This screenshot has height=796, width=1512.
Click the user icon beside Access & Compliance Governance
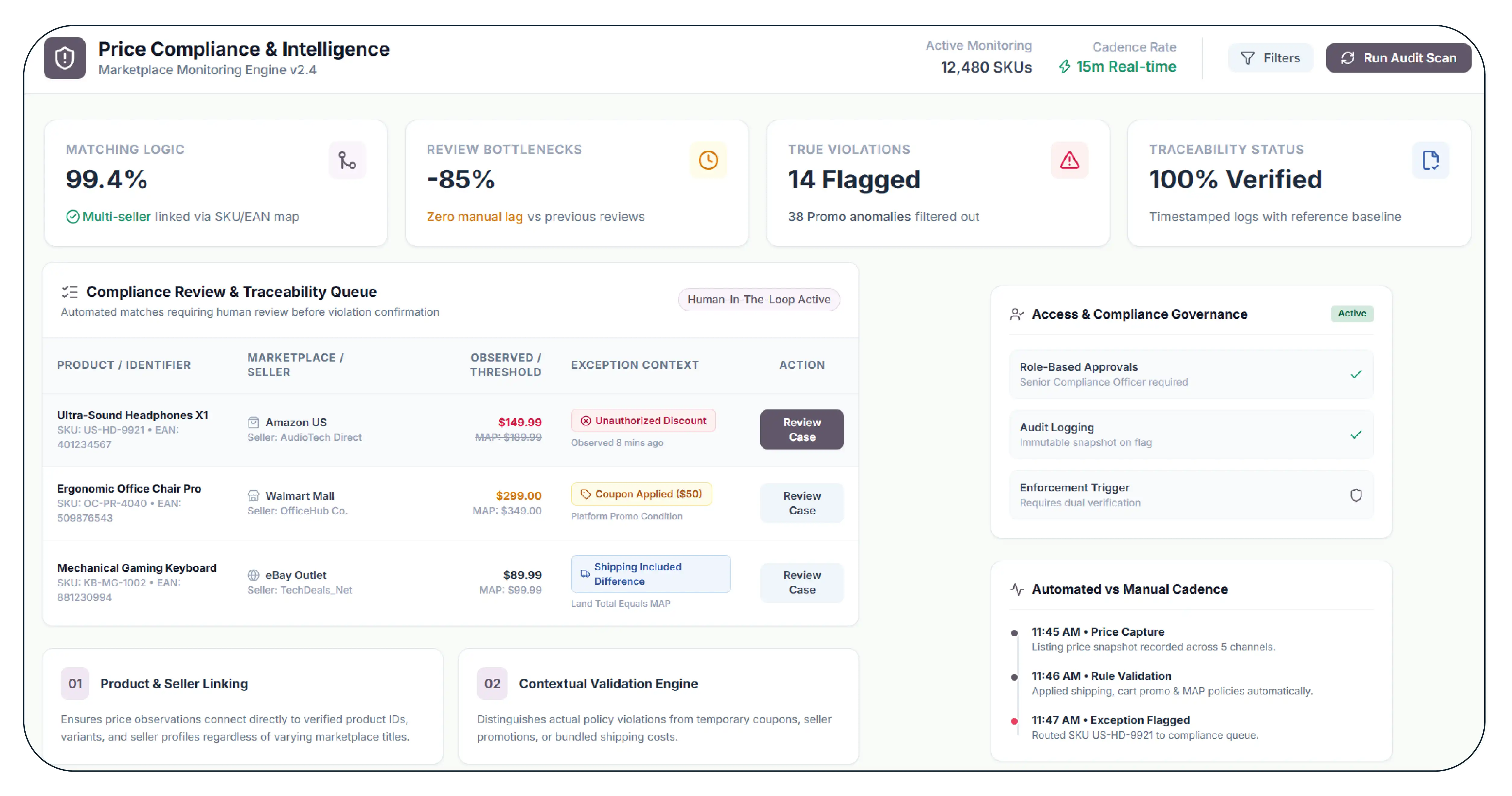(x=1017, y=315)
